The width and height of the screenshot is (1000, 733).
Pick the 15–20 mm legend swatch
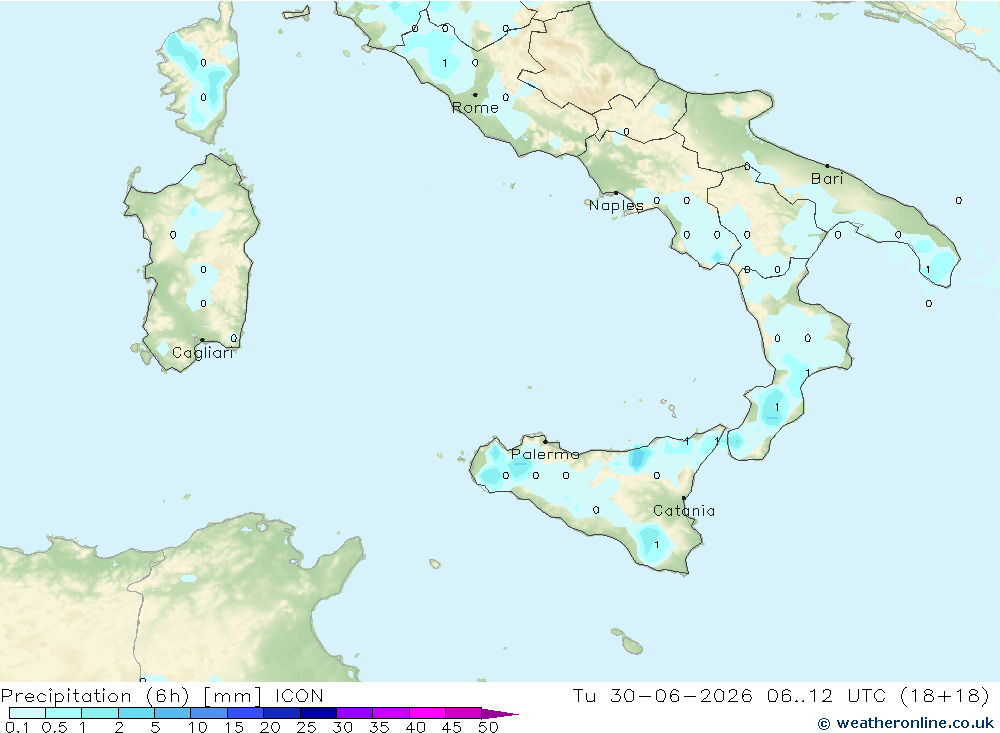point(246,713)
